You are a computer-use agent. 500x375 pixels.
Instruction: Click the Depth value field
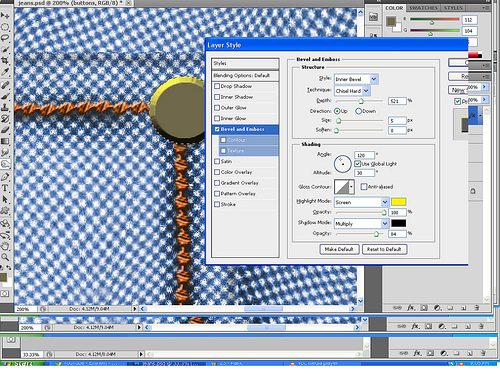[x=397, y=101]
